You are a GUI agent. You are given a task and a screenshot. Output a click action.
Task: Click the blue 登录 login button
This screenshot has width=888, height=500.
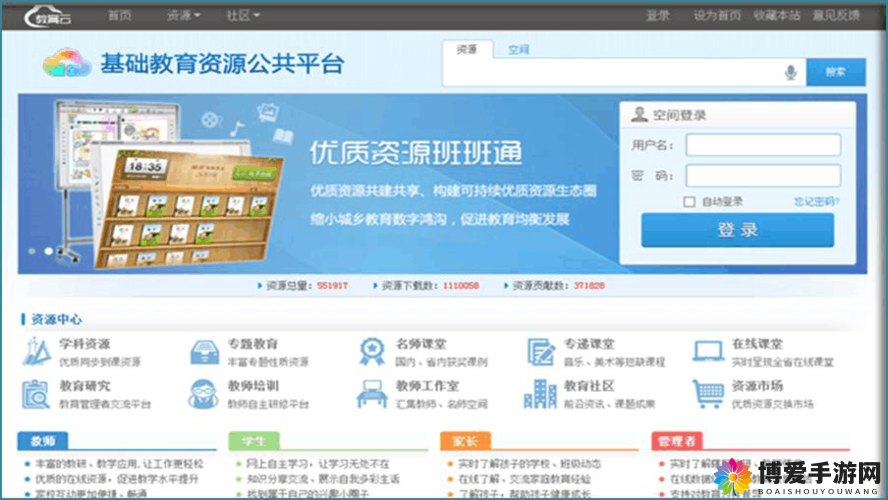coord(737,230)
